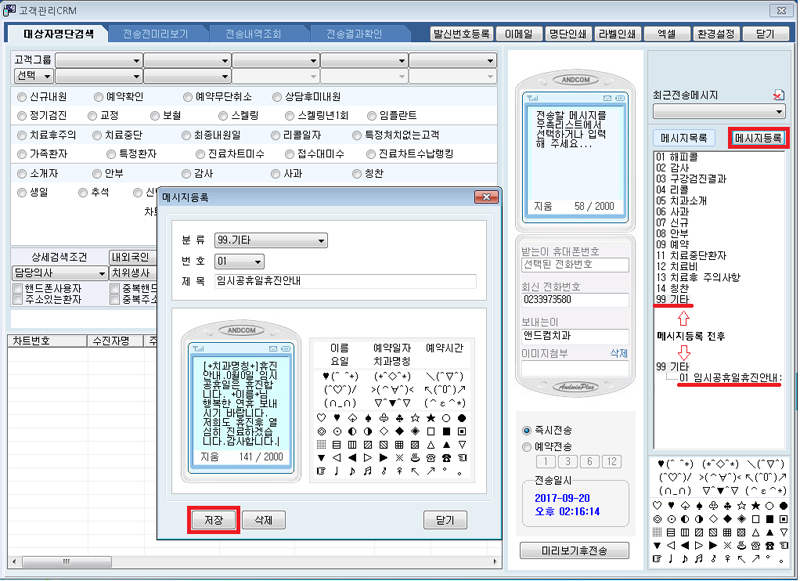Select the 신규내원 radio option

[23, 97]
